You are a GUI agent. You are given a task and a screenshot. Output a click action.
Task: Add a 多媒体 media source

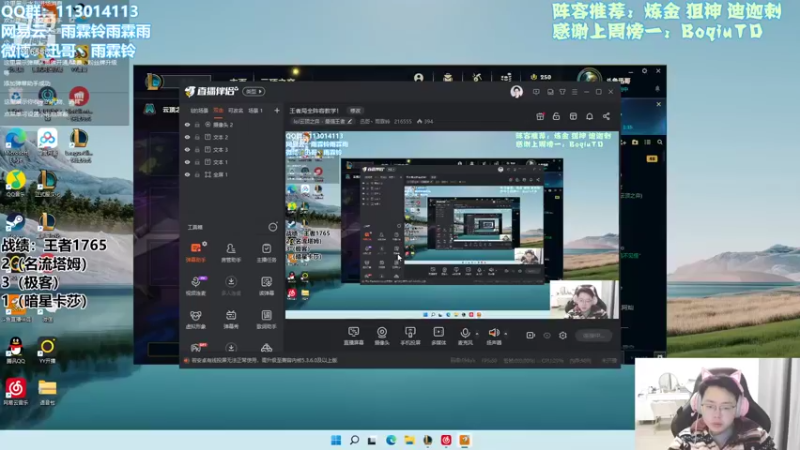coord(438,336)
